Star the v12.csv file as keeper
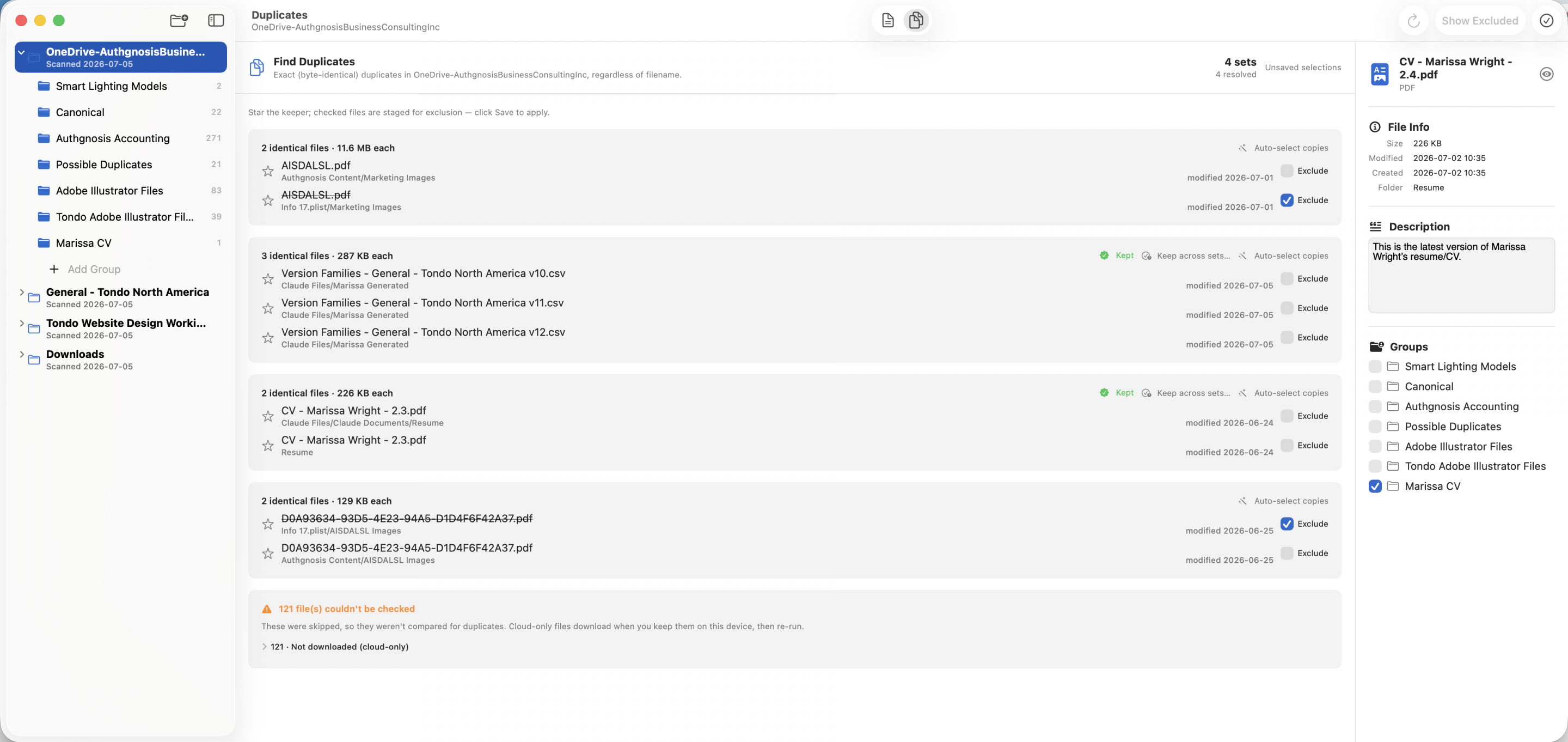This screenshot has height=742, width=1568. click(268, 338)
